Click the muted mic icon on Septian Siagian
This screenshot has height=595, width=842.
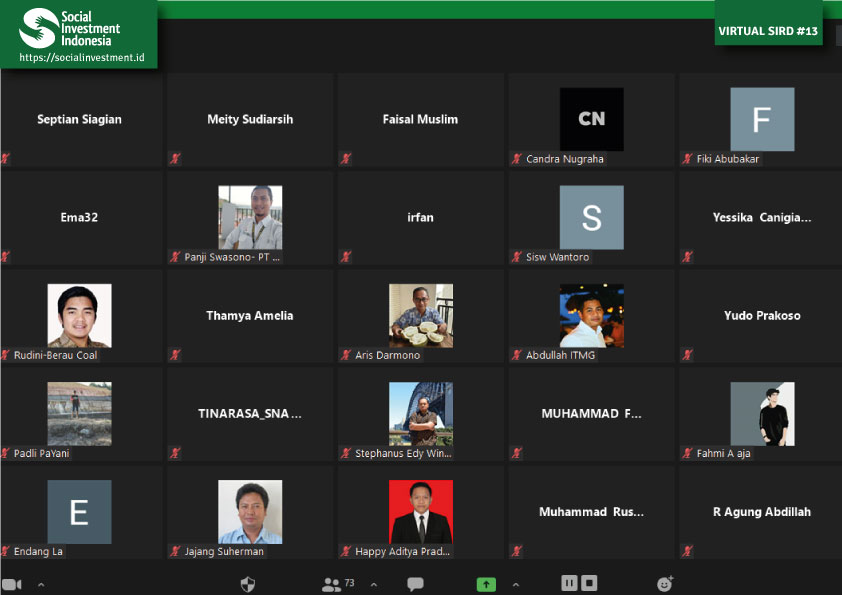[x=6, y=159]
